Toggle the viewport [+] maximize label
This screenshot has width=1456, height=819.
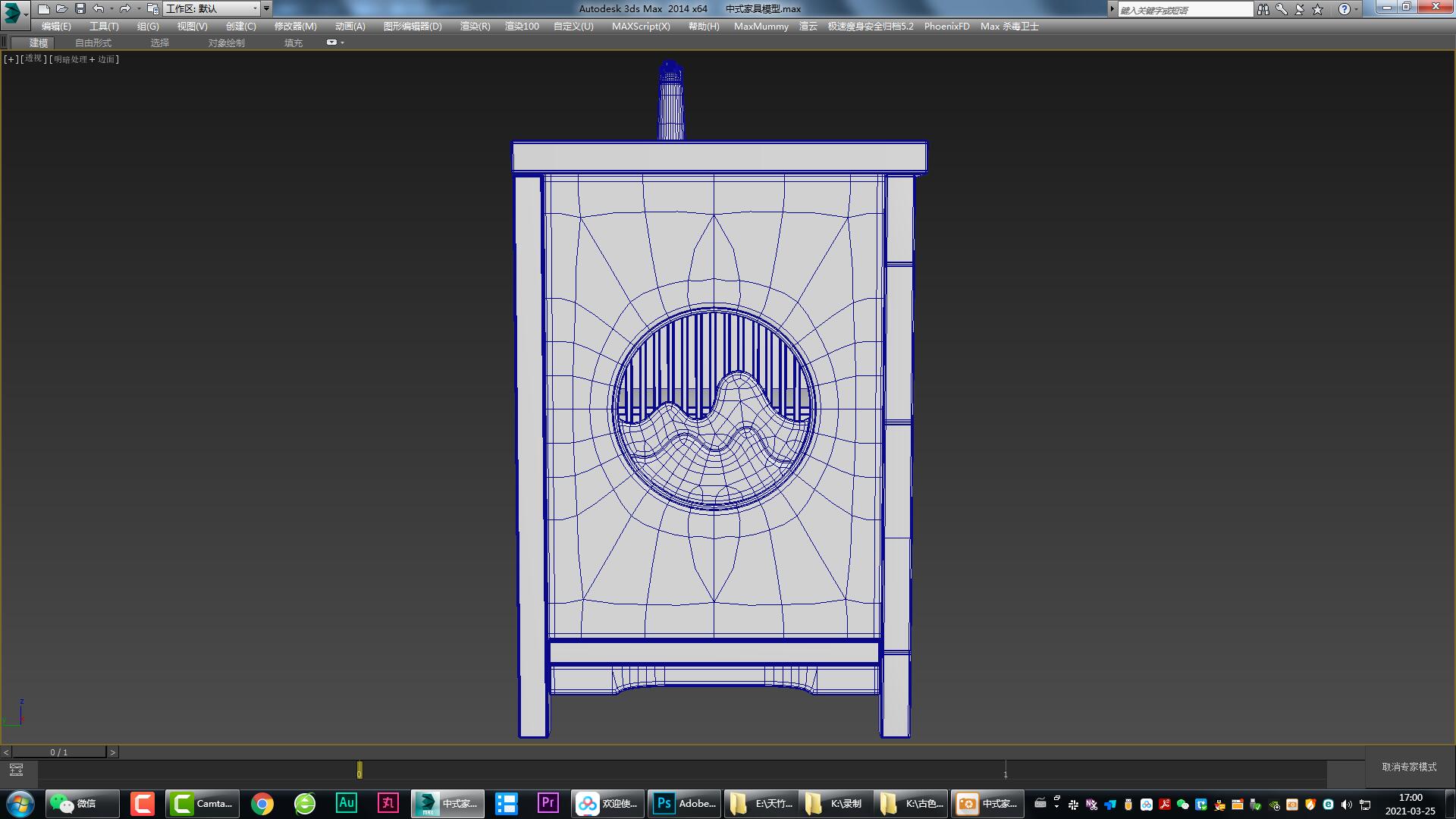[11, 59]
